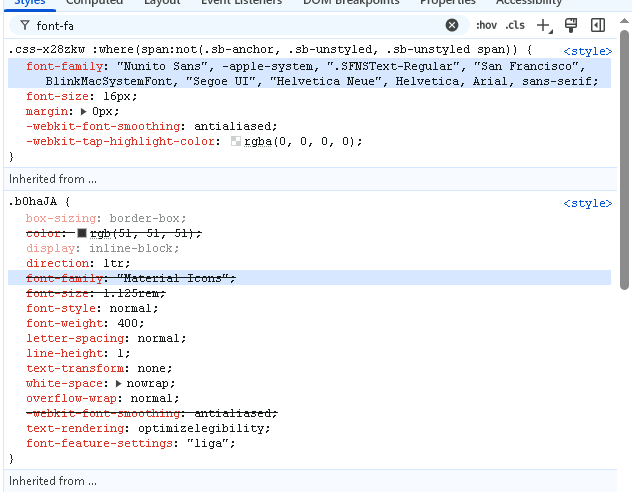Expand the white-space shorthand triangle
The image size is (632, 492).
point(118,383)
